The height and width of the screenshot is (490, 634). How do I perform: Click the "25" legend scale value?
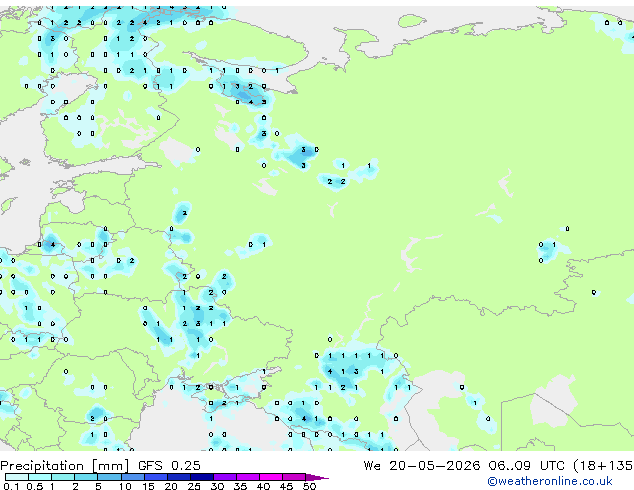(194, 486)
